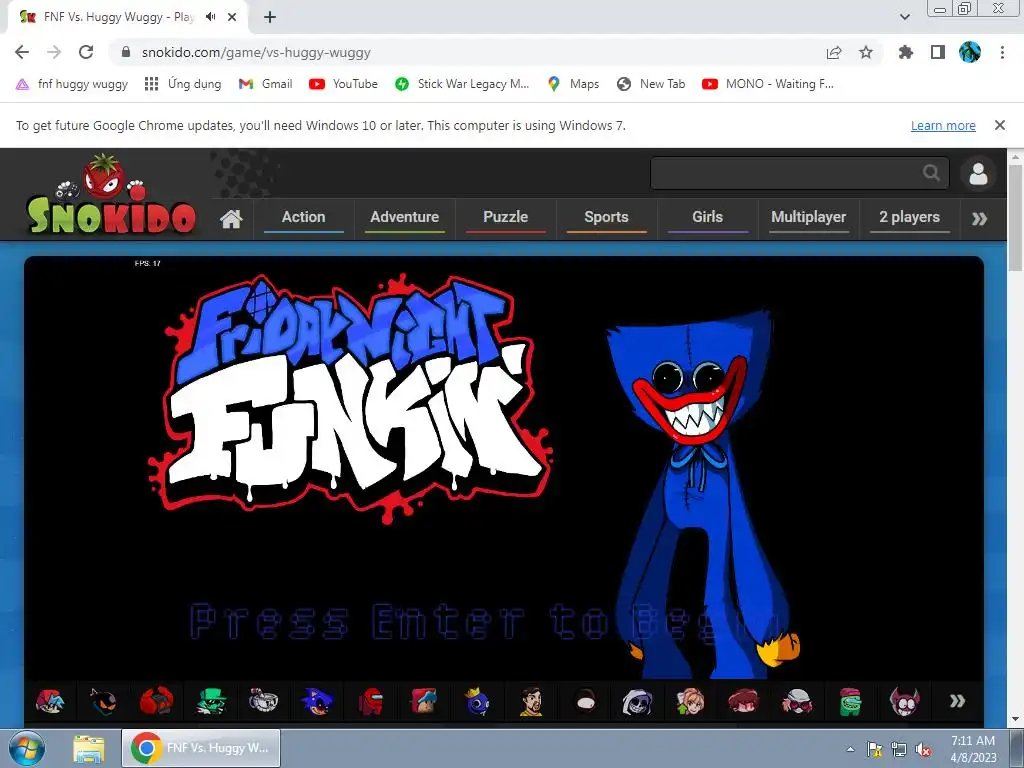Click the Snokido logo
Viewport: 1024px width, 768px height.
pyautogui.click(x=111, y=196)
